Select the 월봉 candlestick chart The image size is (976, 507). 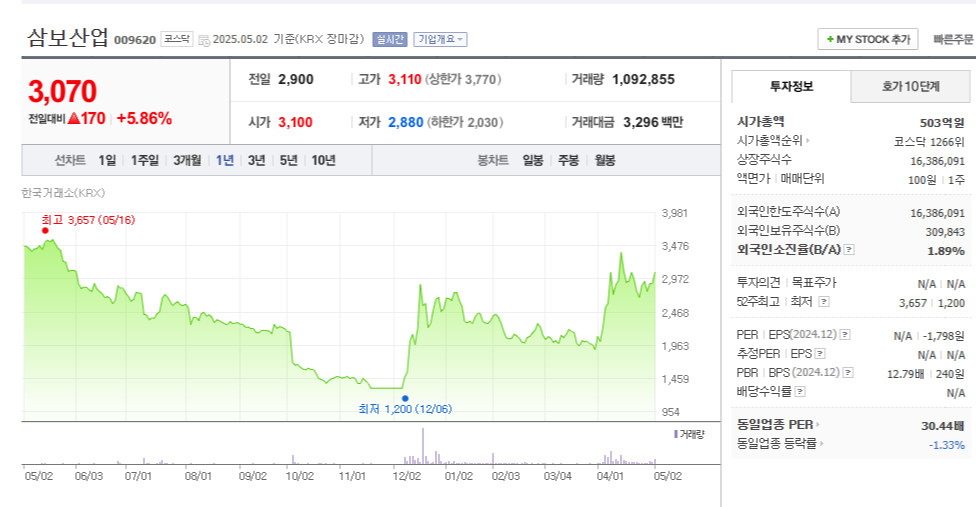tap(604, 160)
